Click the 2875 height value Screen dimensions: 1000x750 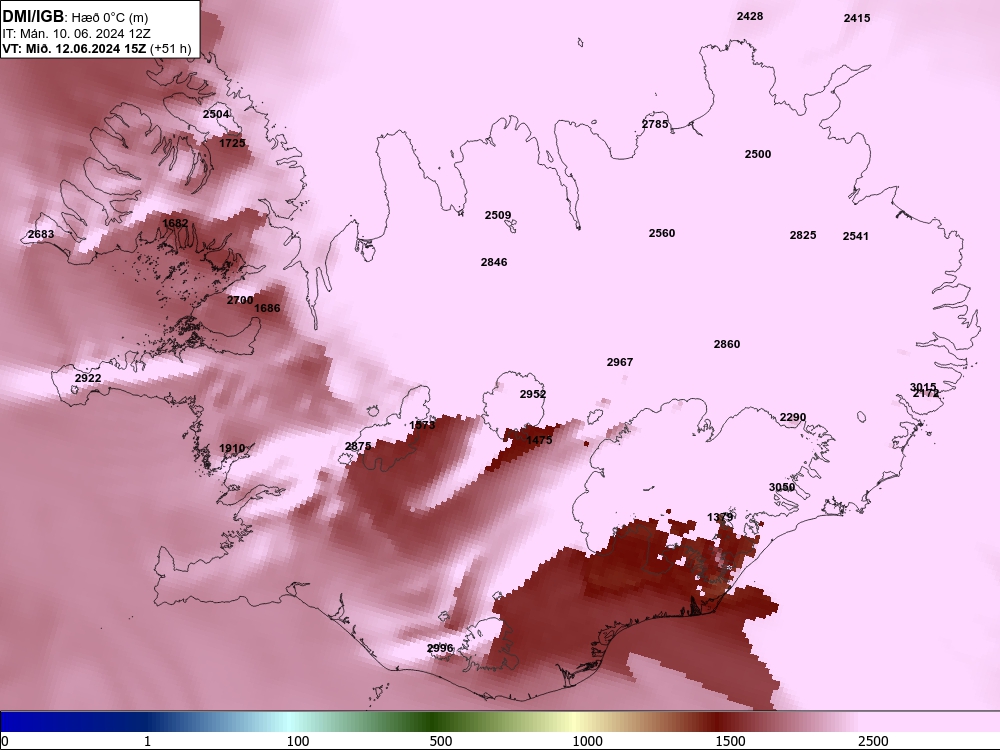[358, 446]
